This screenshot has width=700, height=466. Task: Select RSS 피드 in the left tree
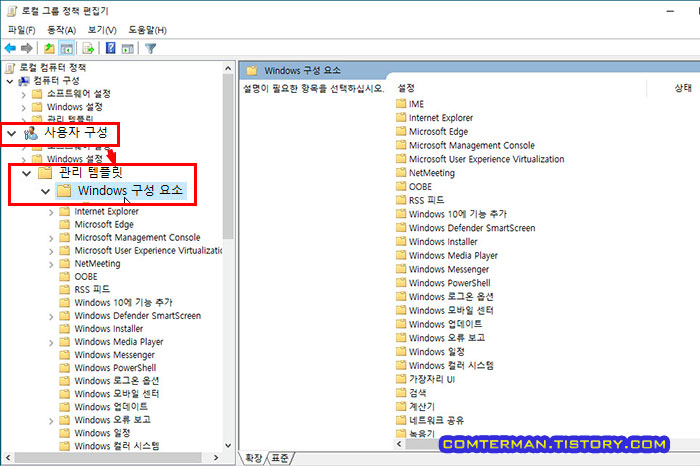[x=92, y=290]
